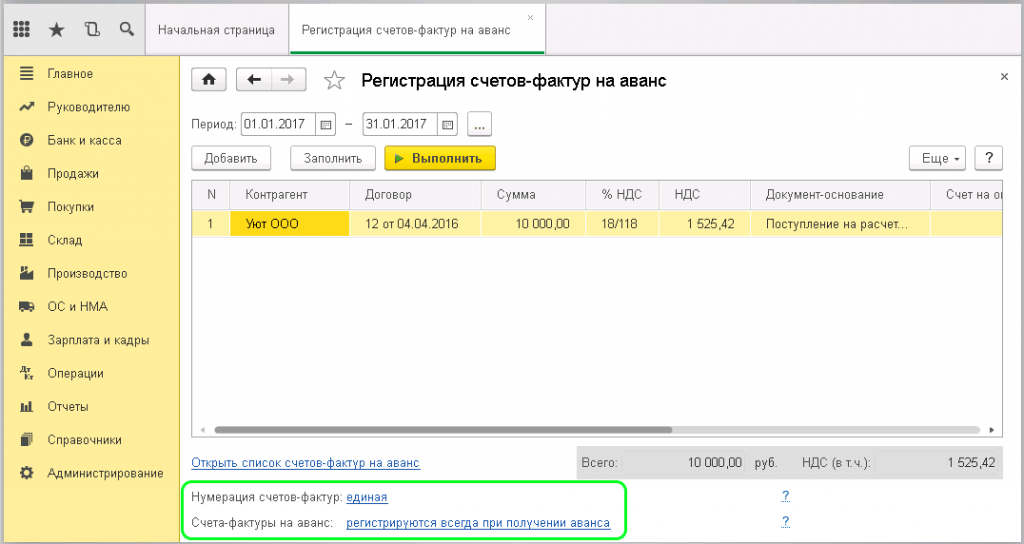This screenshot has width=1024, height=544.
Task: Click the search magnifier icon
Action: point(126,30)
